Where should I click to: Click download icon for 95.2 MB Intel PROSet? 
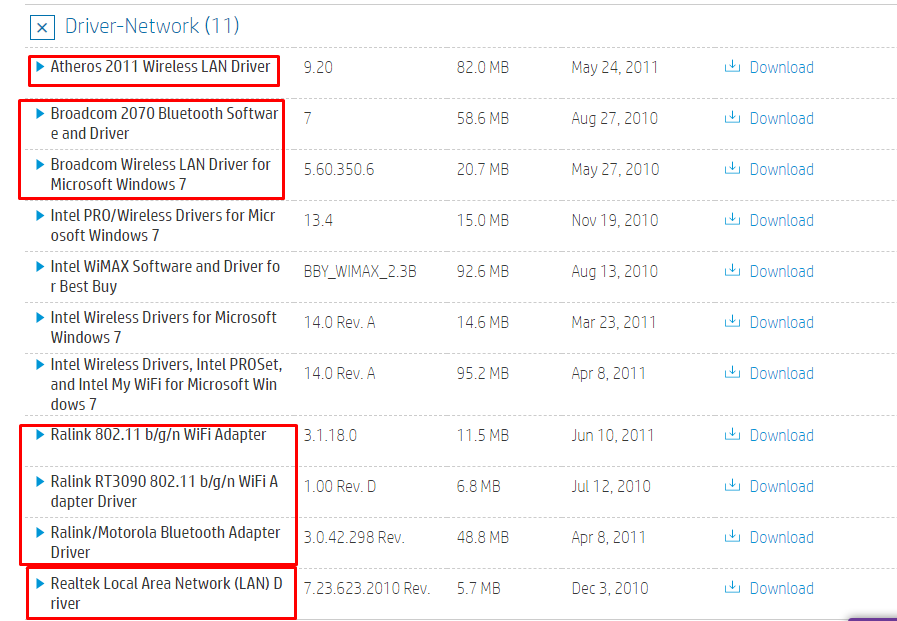pyautogui.click(x=732, y=372)
